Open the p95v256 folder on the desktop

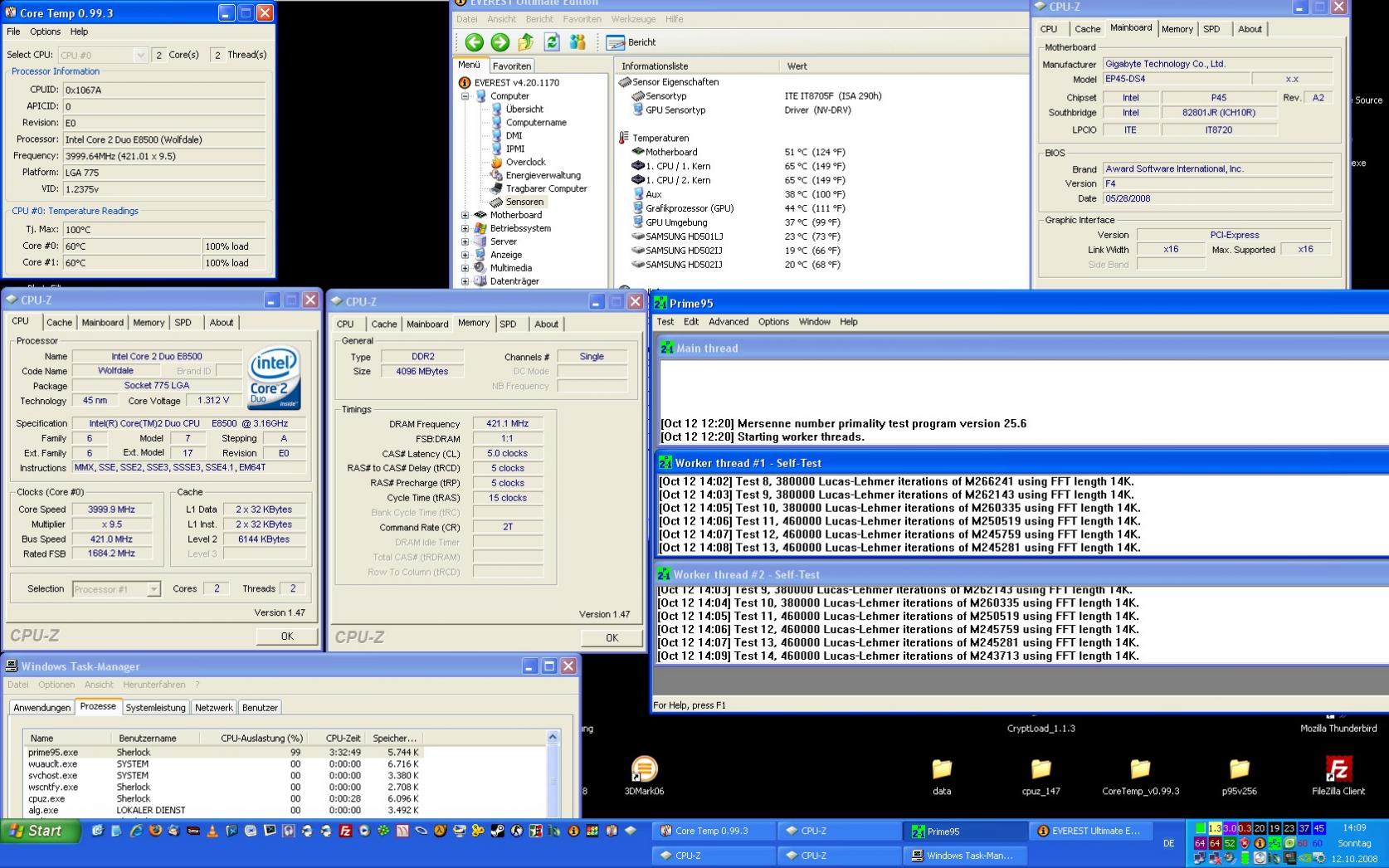click(1239, 776)
